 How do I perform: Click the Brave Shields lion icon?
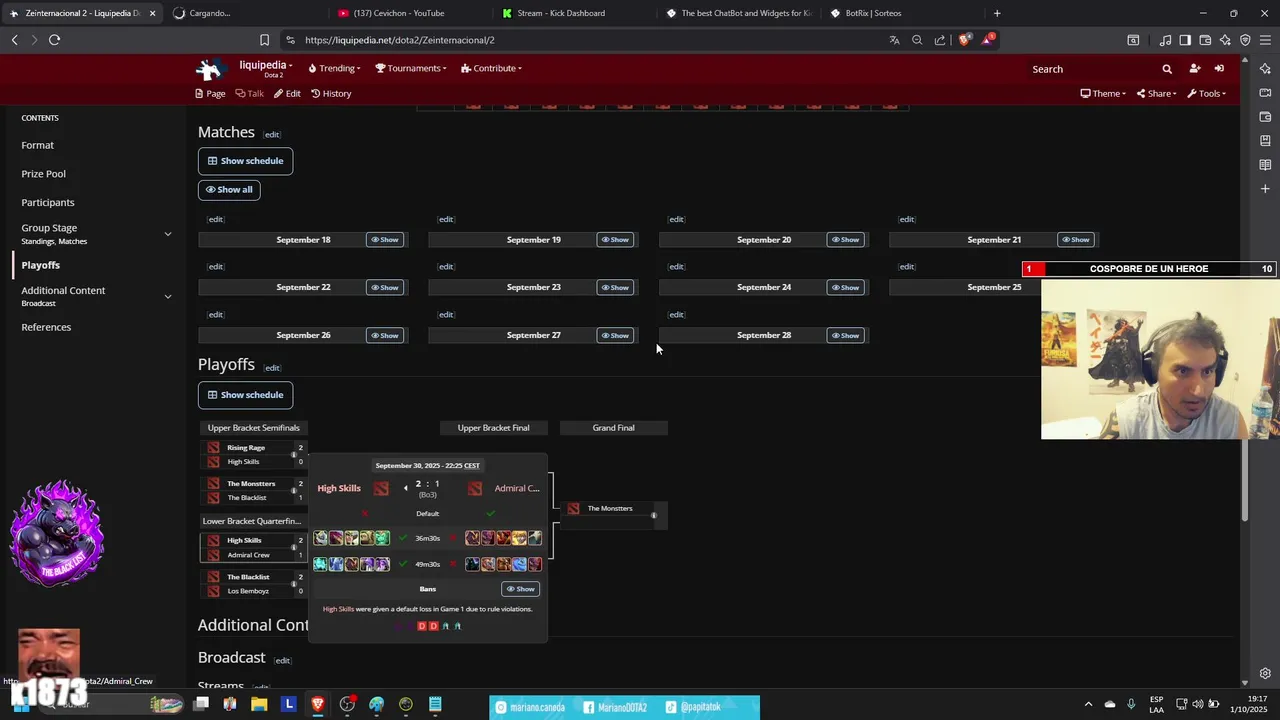964,40
